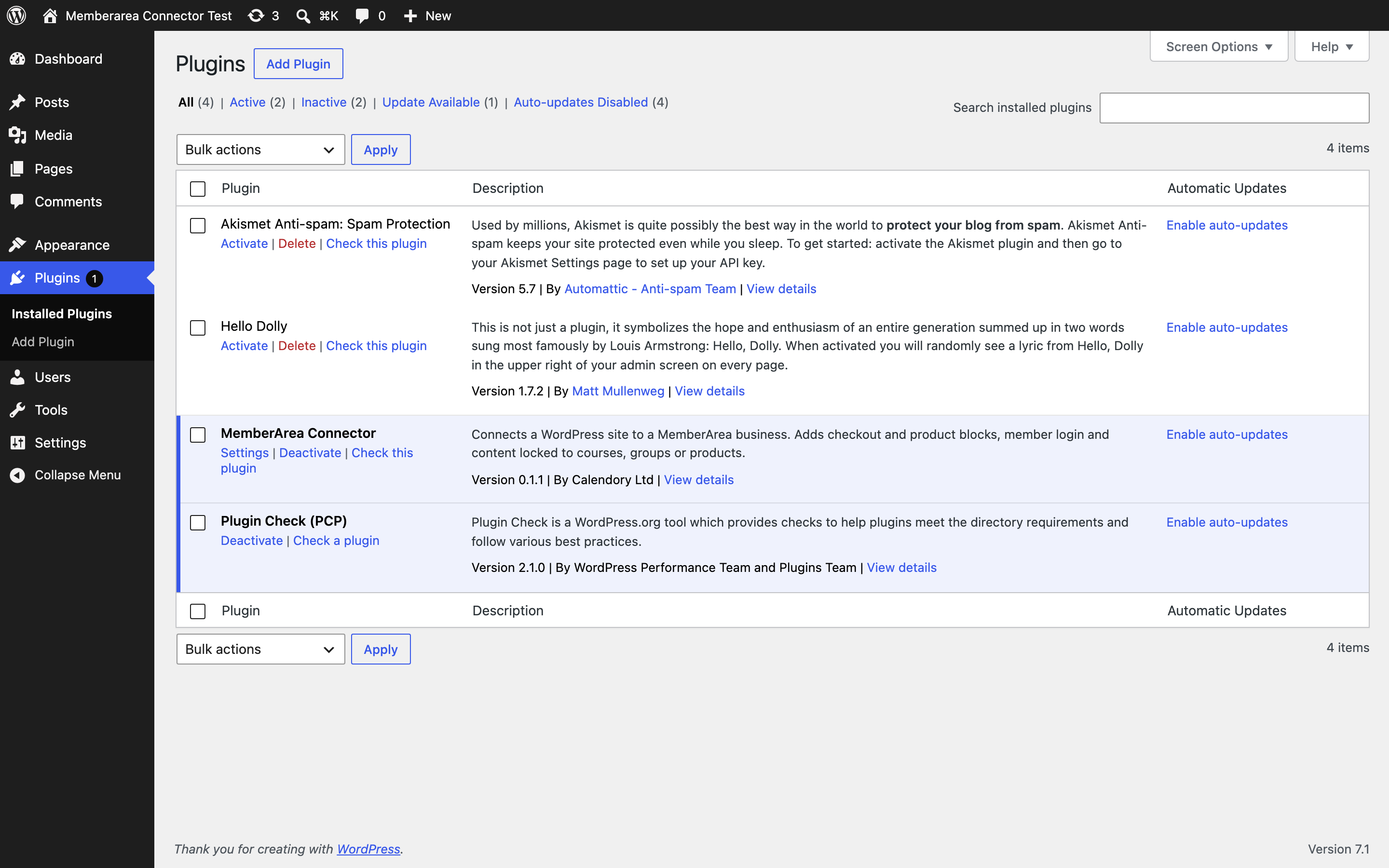Open the comments bubble in admin bar
This screenshot has width=1389, height=868.
click(x=362, y=16)
